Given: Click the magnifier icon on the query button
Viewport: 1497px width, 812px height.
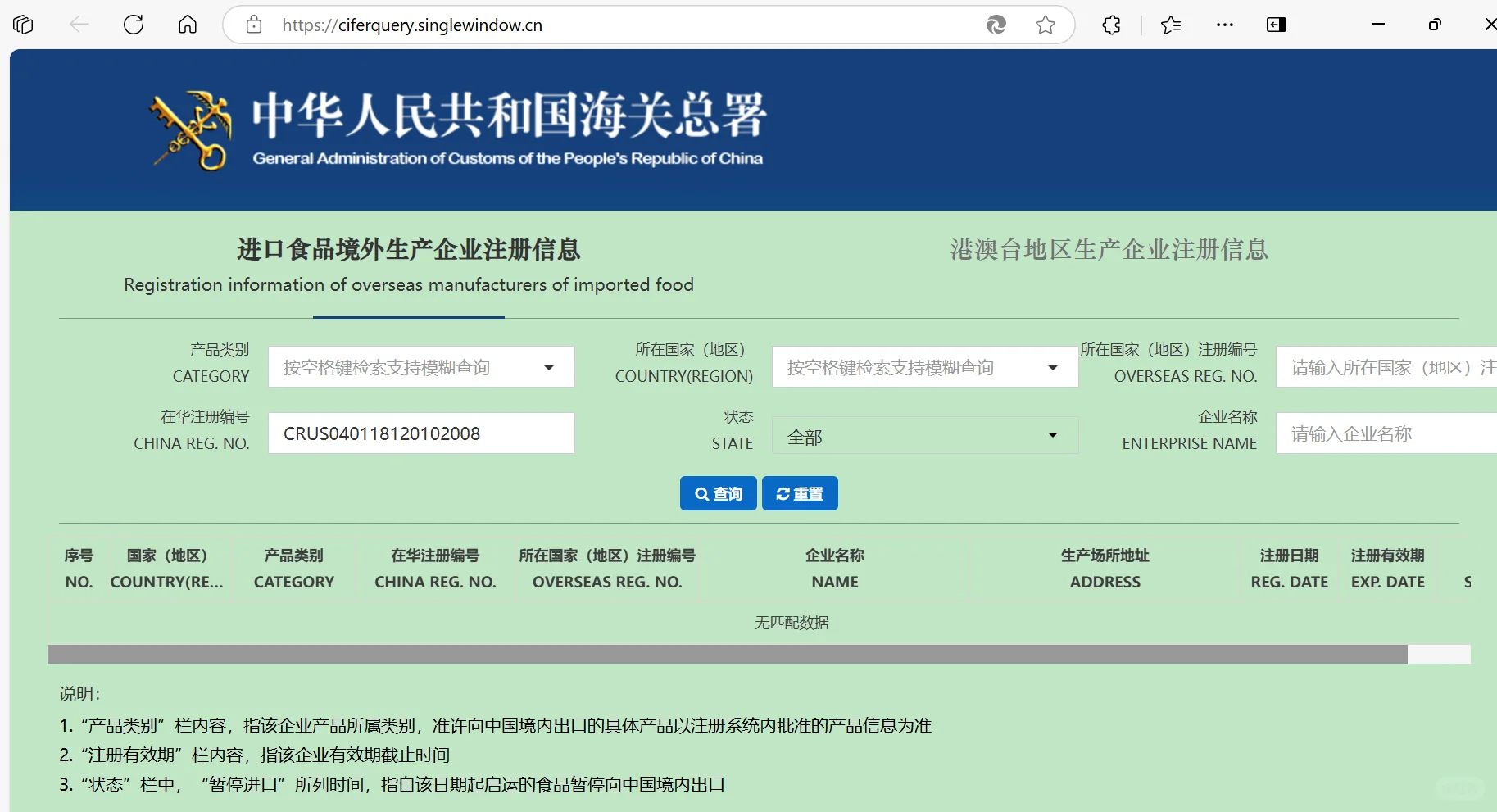Looking at the screenshot, I should pos(701,493).
